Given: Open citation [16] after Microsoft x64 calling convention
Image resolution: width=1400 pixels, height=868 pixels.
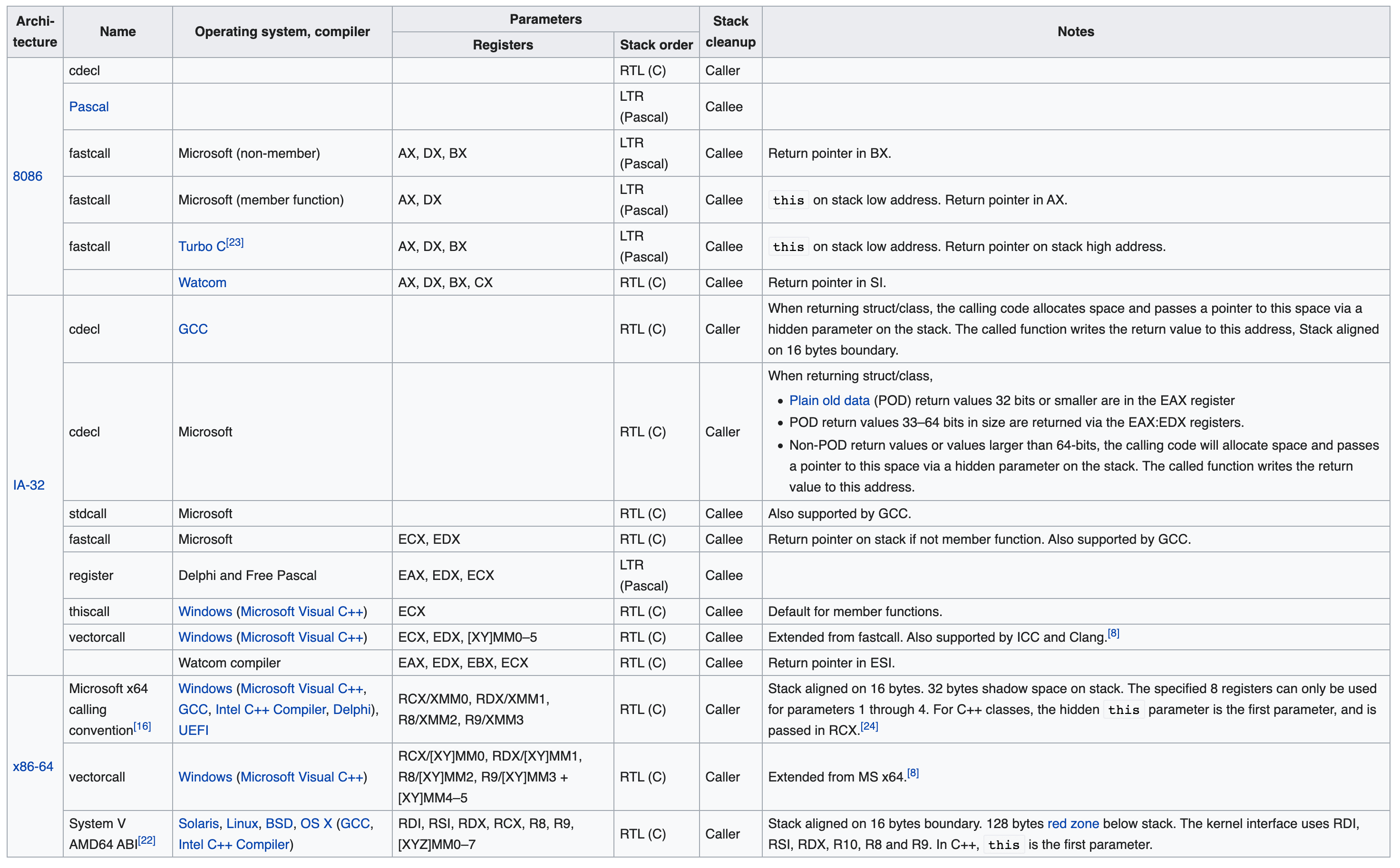Looking at the screenshot, I should click(x=142, y=726).
